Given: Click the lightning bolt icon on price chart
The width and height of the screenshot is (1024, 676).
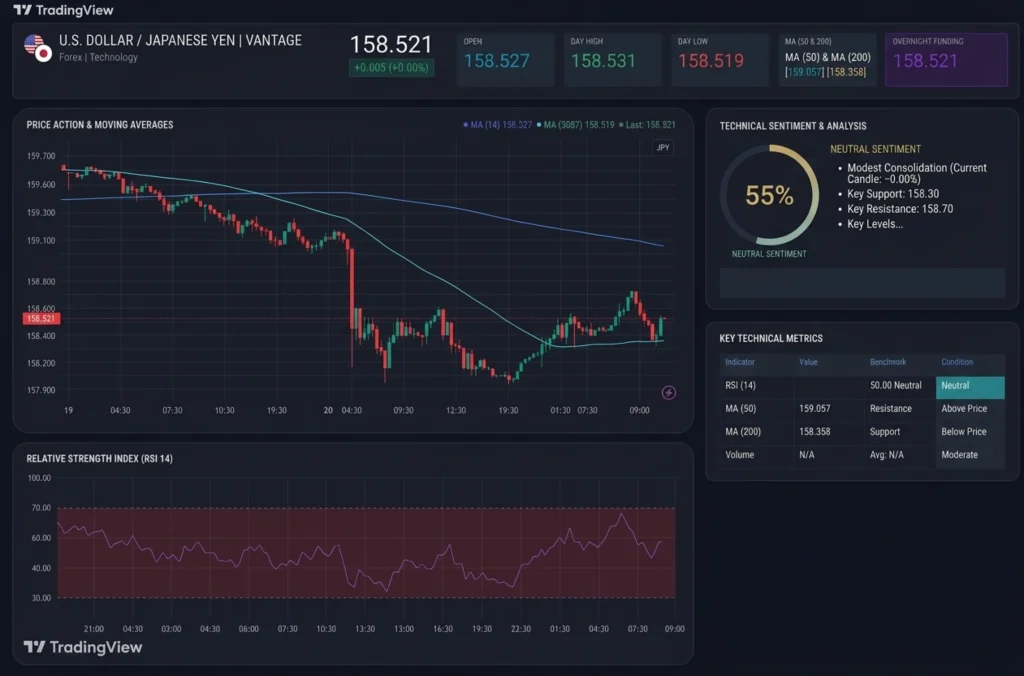Looking at the screenshot, I should tap(669, 393).
